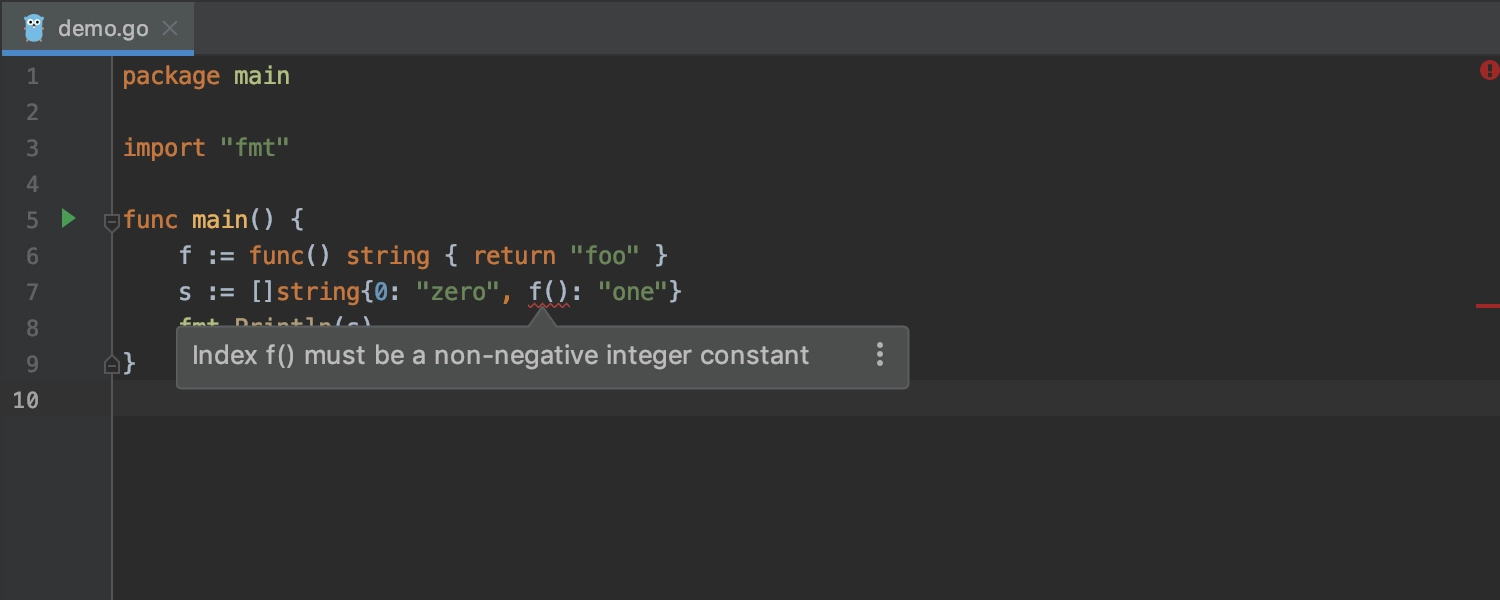Click the "foo" string literal
The image size is (1500, 600).
(605, 256)
